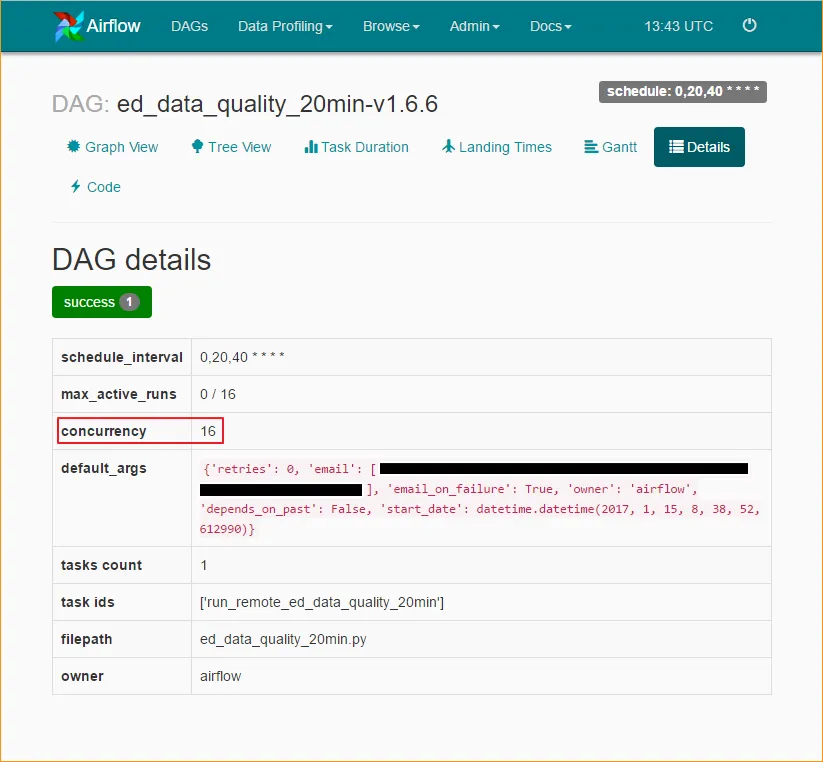This screenshot has width=823, height=762.
Task: Click the filepath row label
Action: tap(87, 639)
